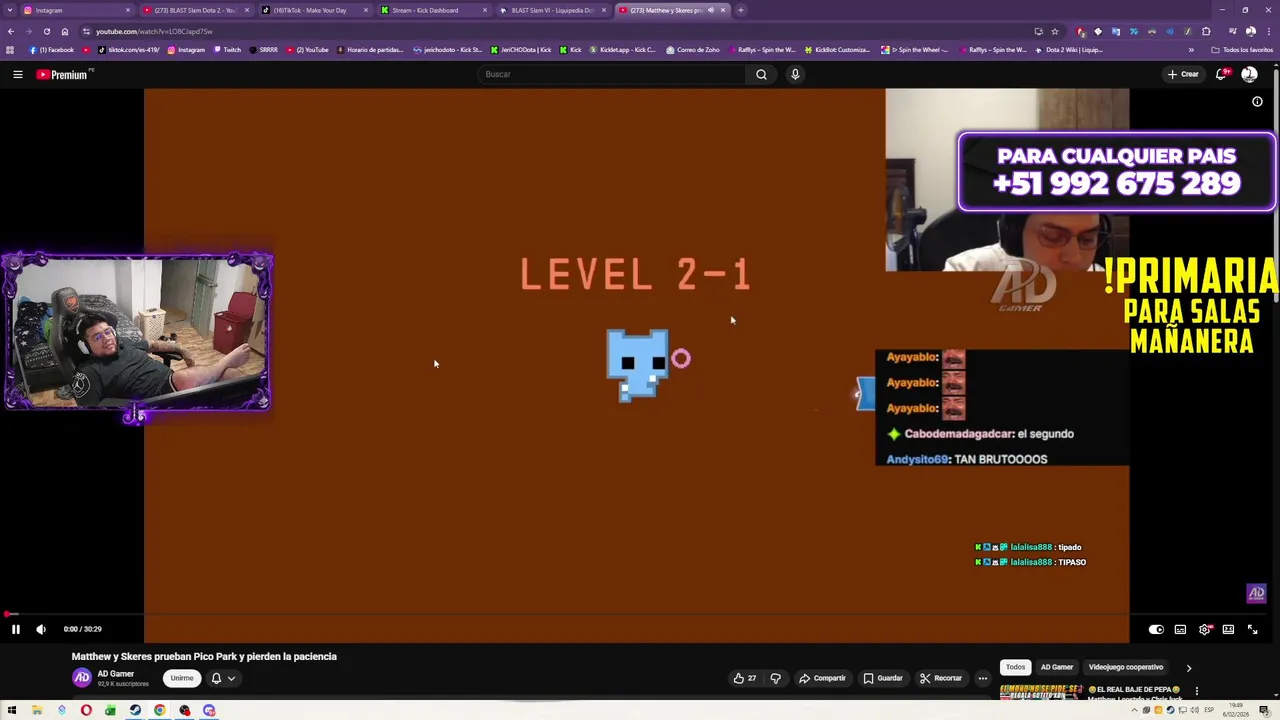Toggle the autoplay switch in the player
This screenshot has height=720, width=1280.
1156,629
